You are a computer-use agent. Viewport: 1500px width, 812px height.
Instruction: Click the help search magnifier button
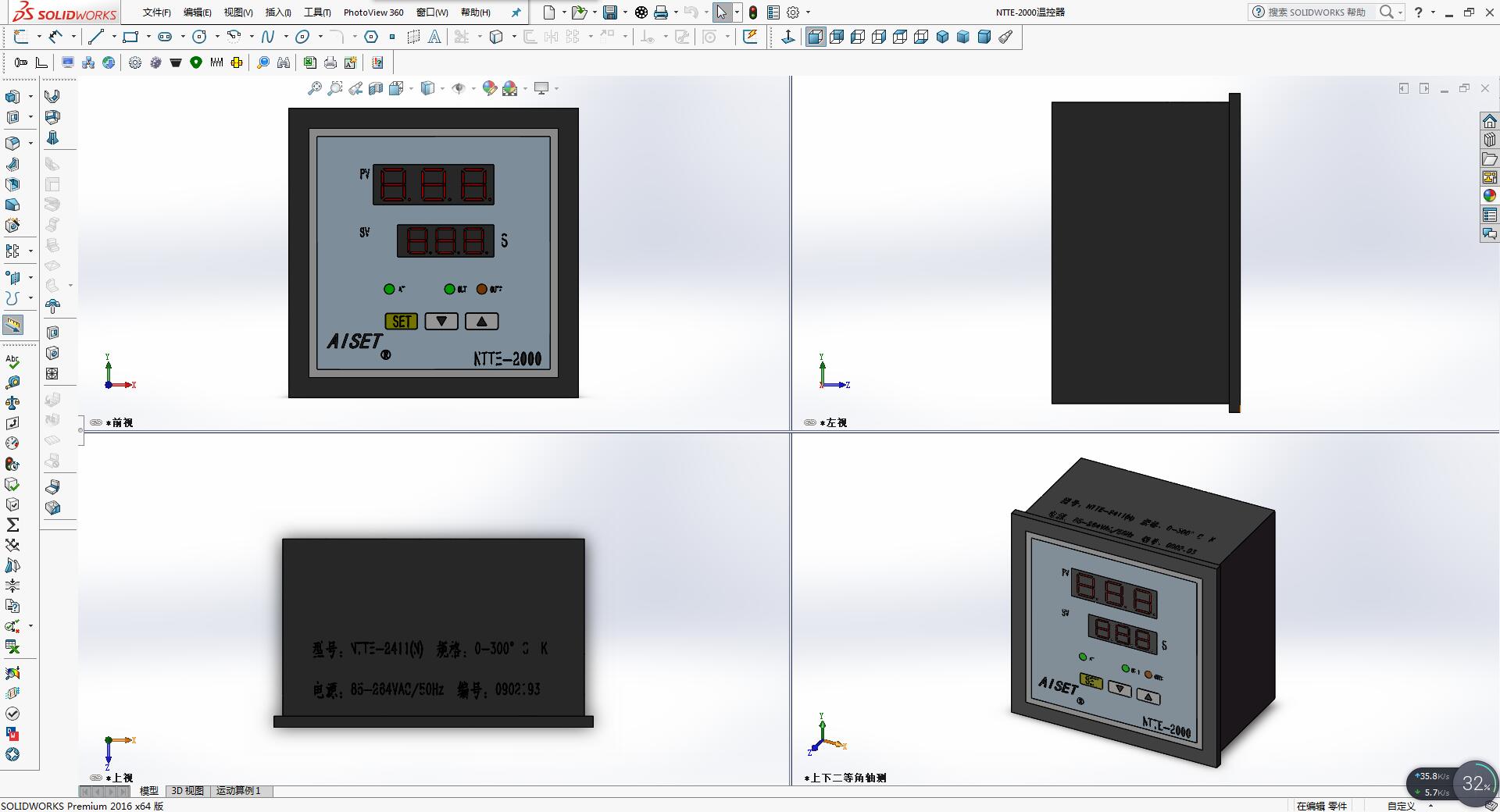(x=1386, y=12)
